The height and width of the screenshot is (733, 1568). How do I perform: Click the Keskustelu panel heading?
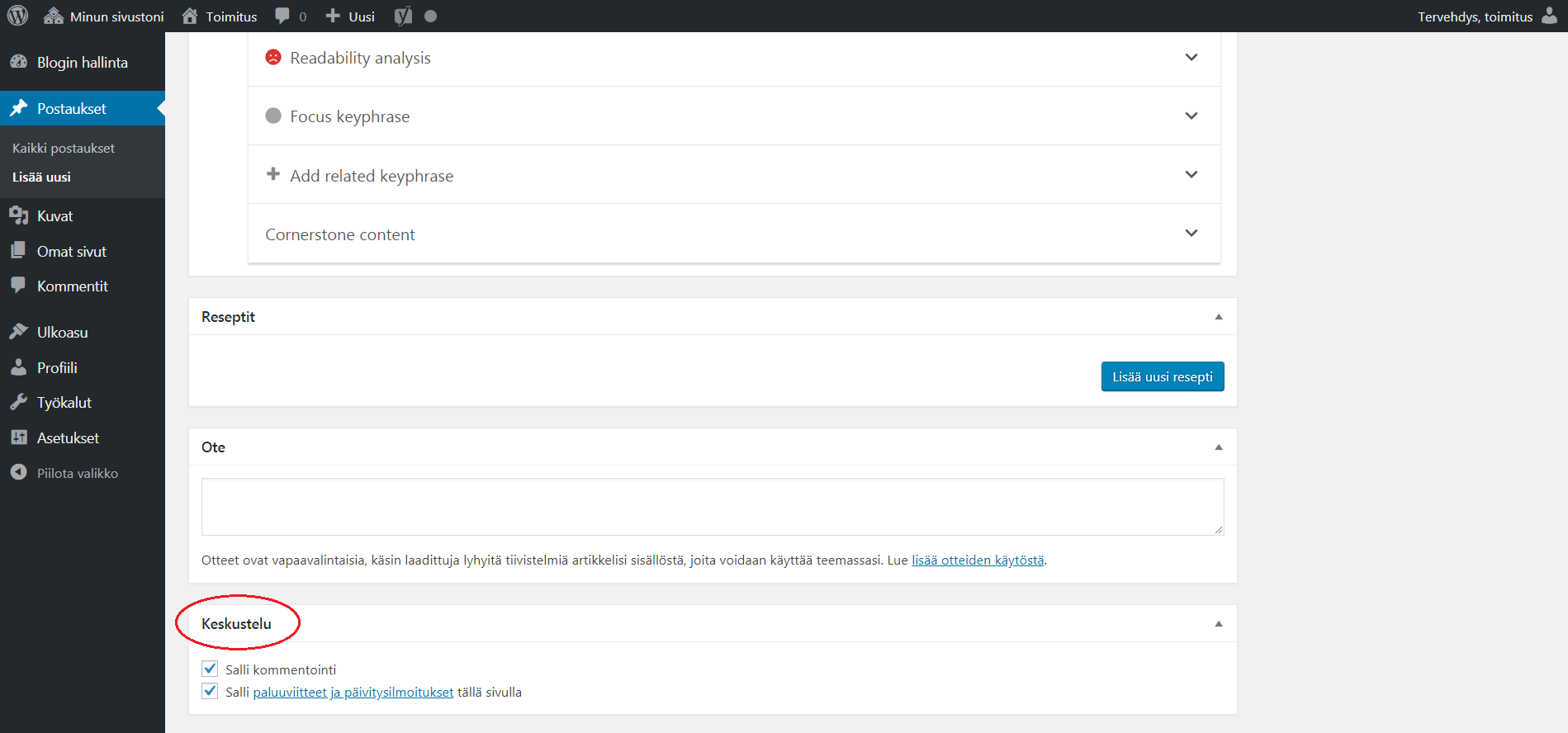[x=236, y=623]
